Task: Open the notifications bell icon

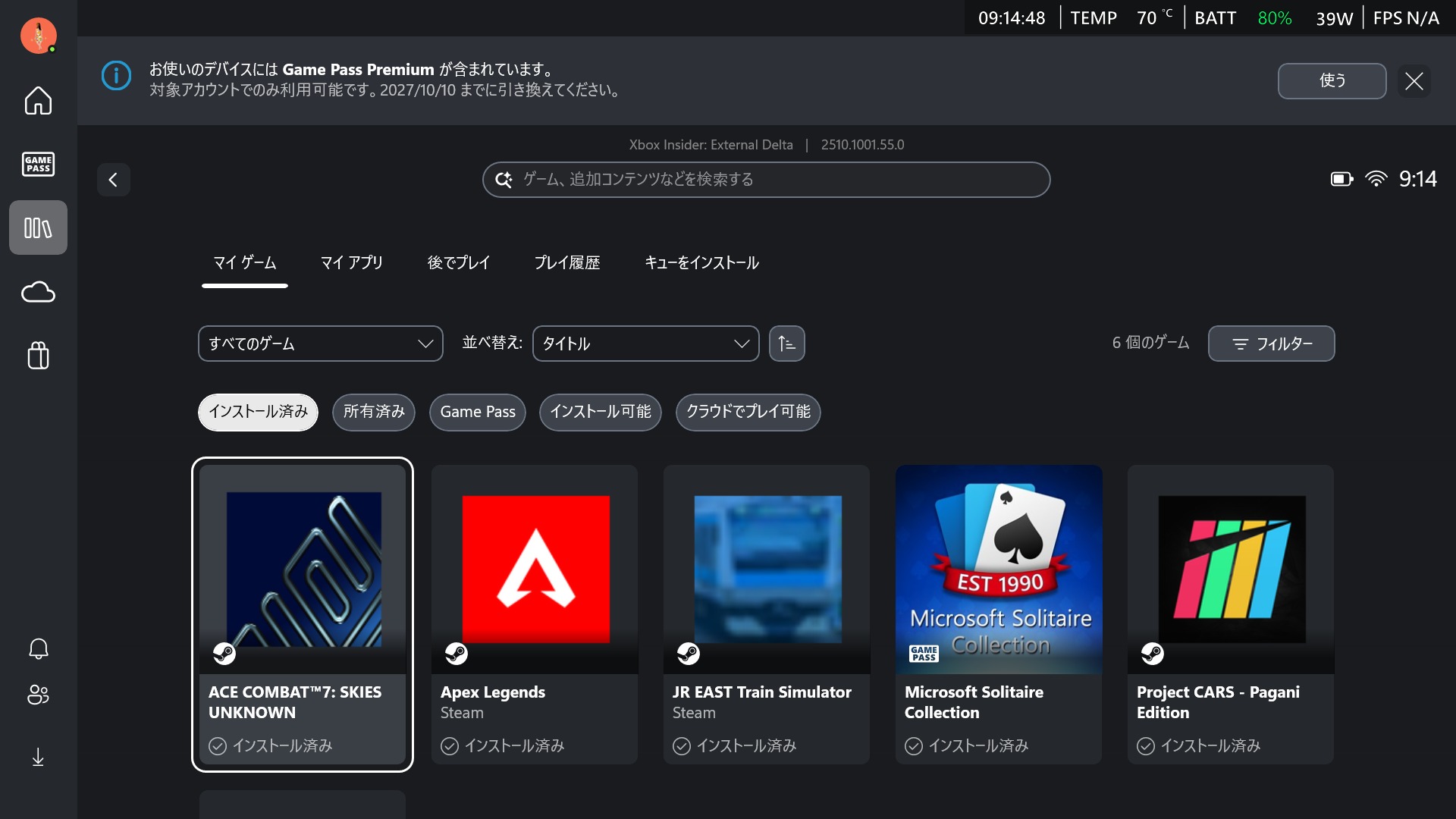Action: pos(38,648)
